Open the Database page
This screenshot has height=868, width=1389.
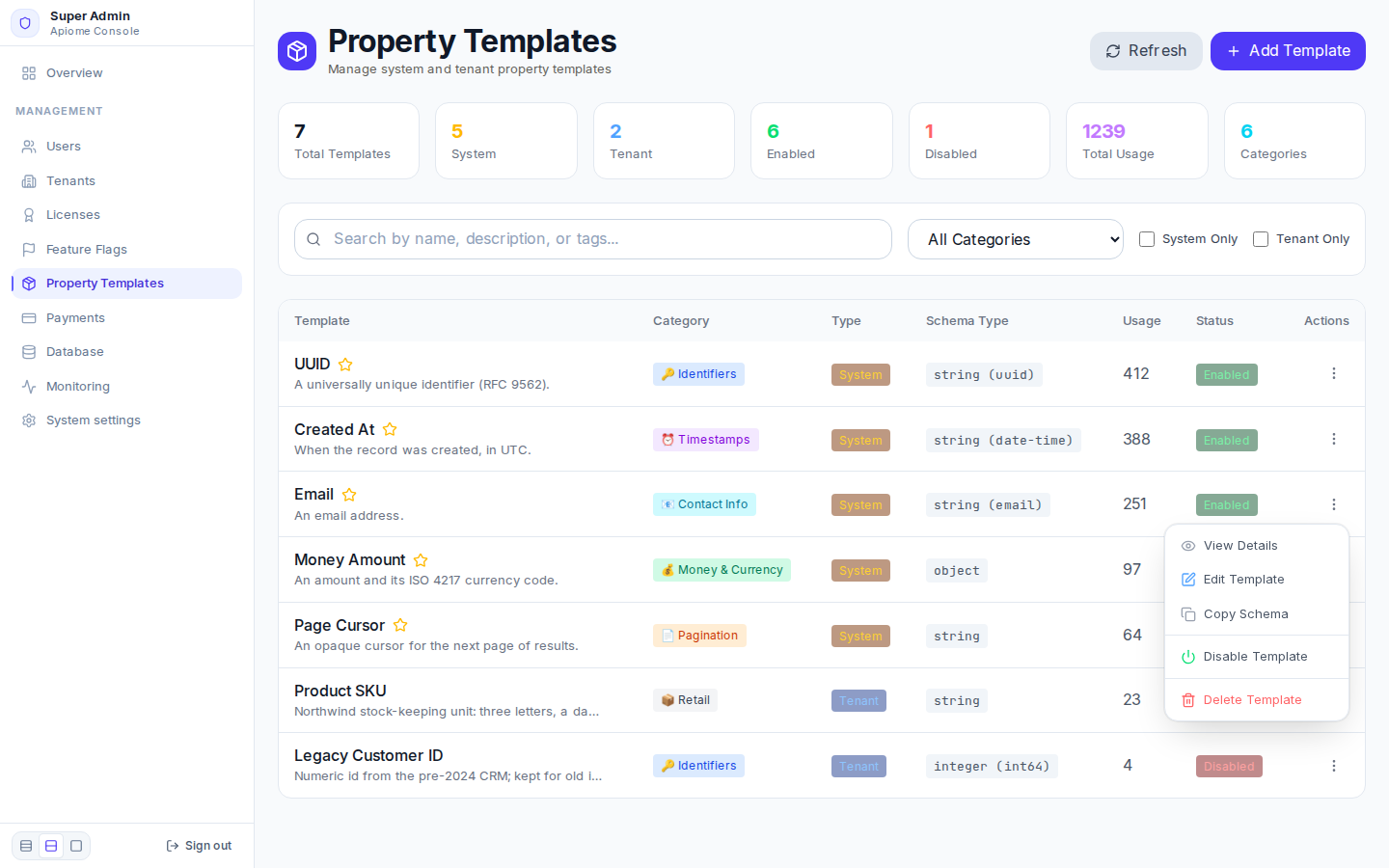pyautogui.click(x=126, y=352)
